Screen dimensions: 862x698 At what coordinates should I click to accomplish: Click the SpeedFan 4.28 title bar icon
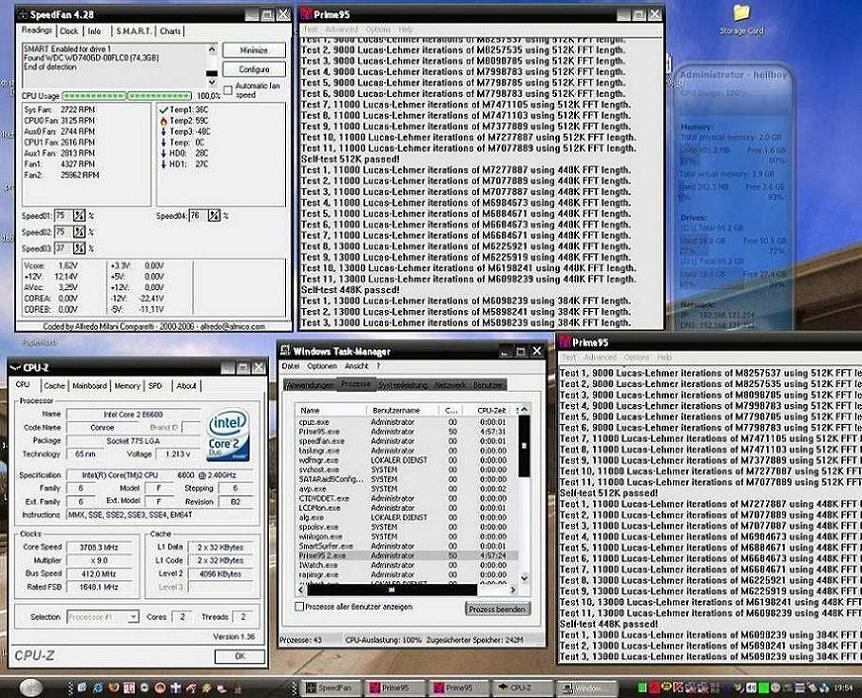click(x=23, y=15)
